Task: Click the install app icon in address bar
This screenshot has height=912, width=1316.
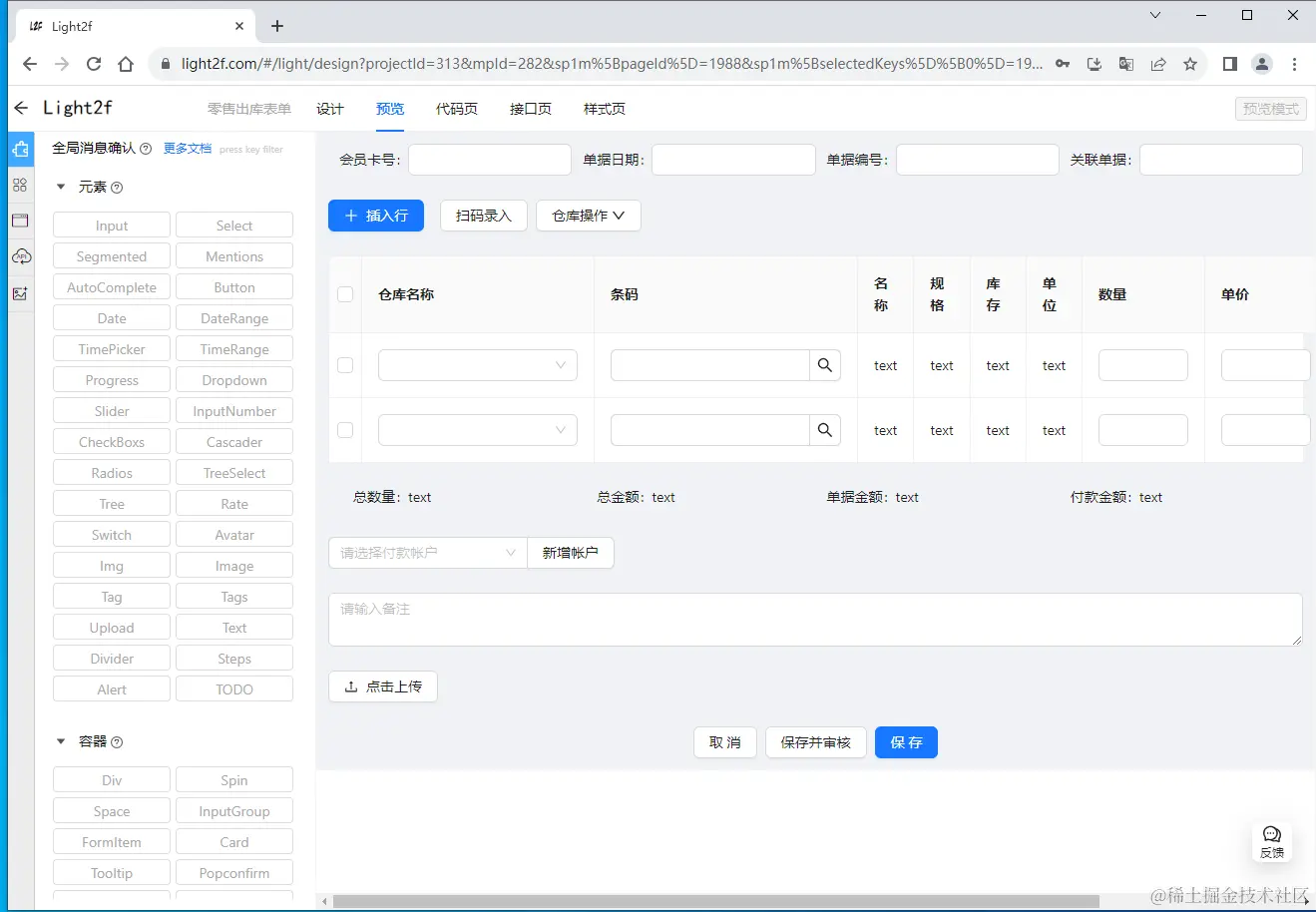Action: point(1095,64)
